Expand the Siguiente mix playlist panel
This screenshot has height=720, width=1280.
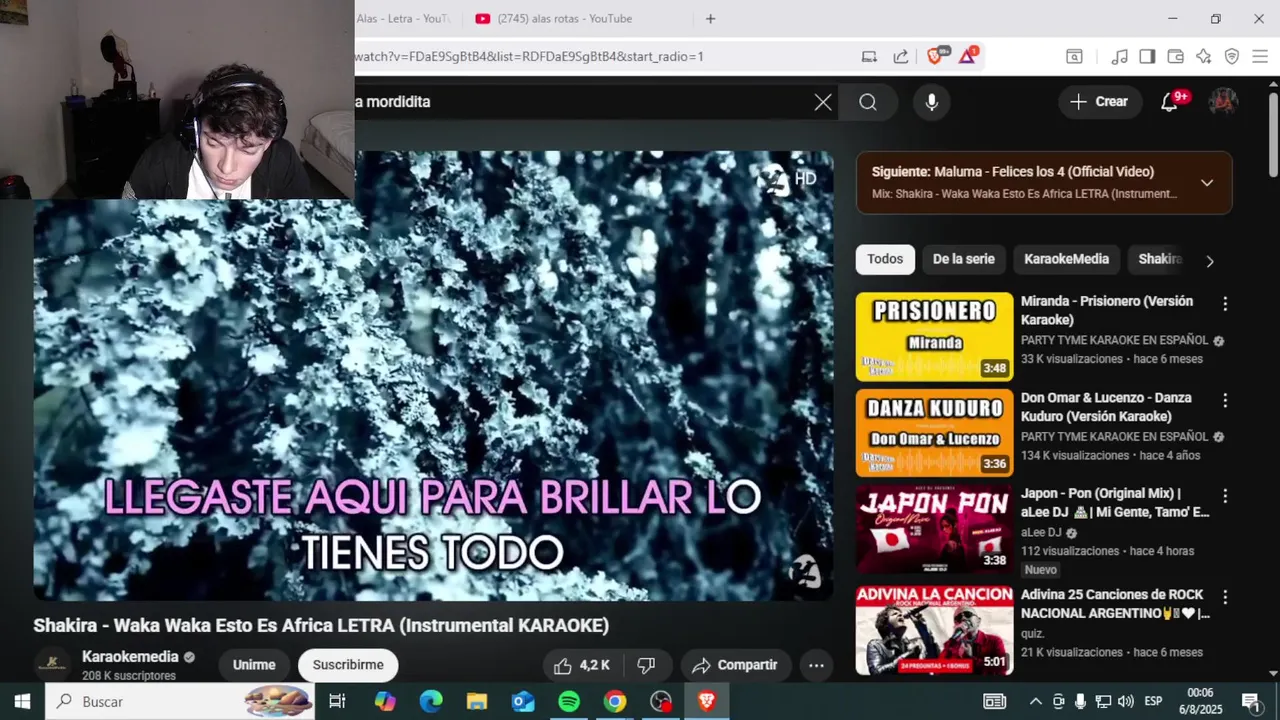pyautogui.click(x=1207, y=183)
